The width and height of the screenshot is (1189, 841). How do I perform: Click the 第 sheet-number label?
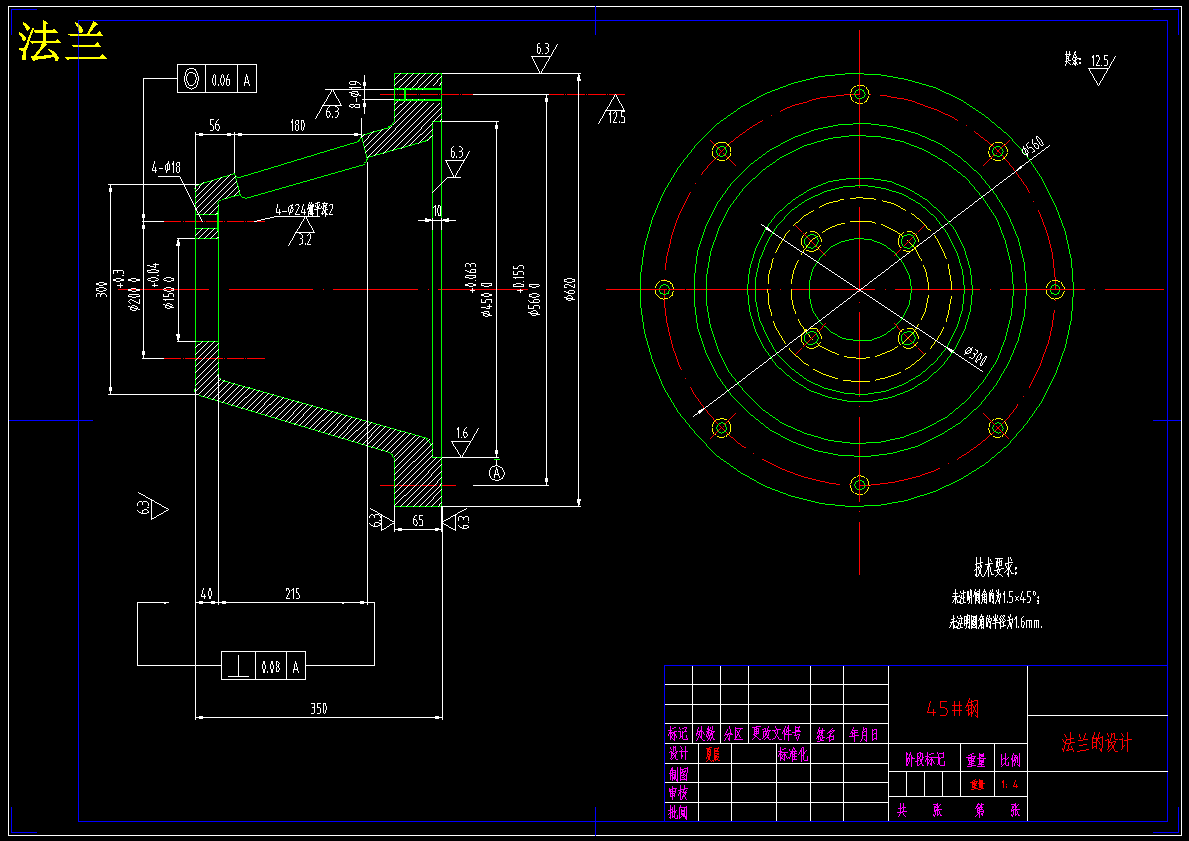980,811
